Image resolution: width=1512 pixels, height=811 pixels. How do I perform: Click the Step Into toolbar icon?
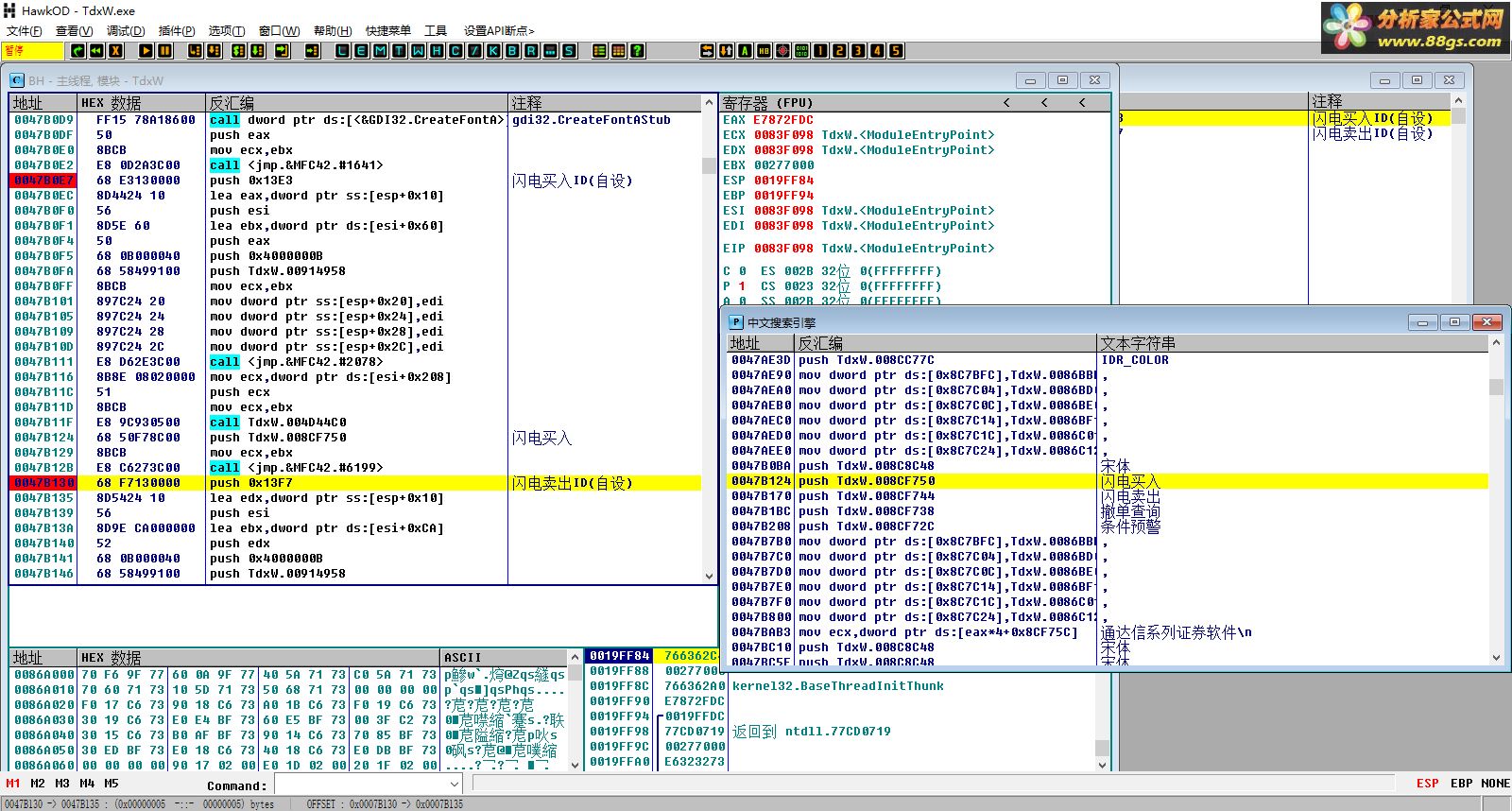point(196,51)
